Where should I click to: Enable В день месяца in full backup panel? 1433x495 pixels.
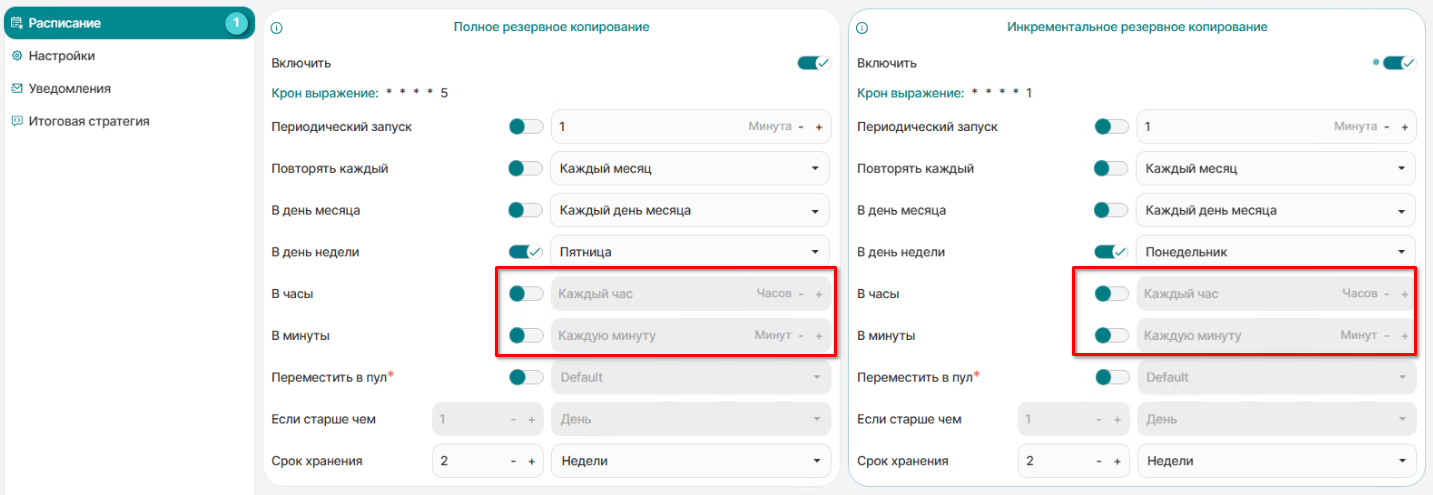pos(526,211)
